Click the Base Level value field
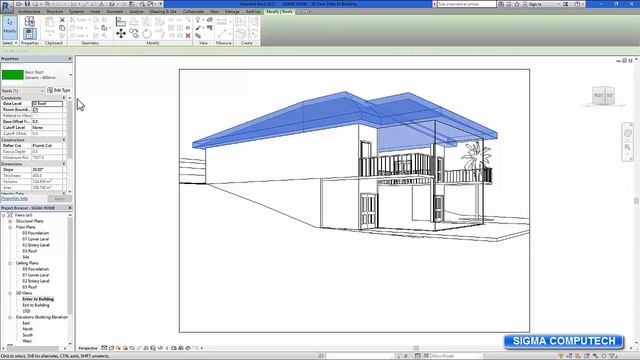640x360 pixels. (x=47, y=104)
